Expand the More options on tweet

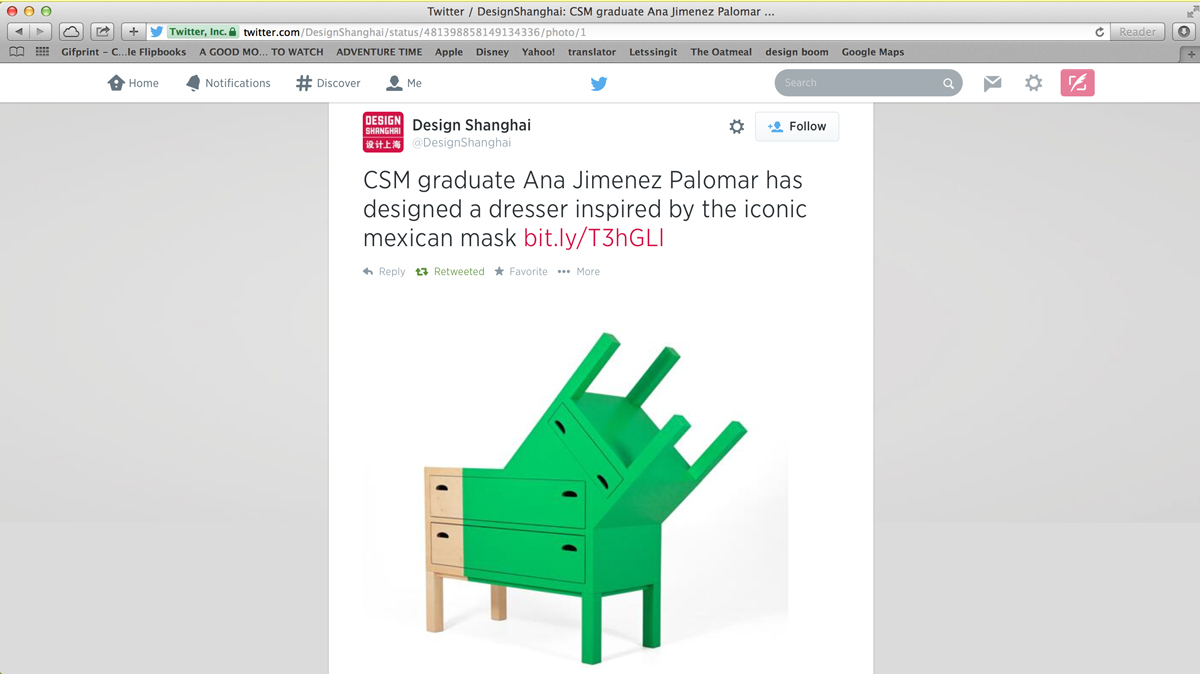(579, 272)
